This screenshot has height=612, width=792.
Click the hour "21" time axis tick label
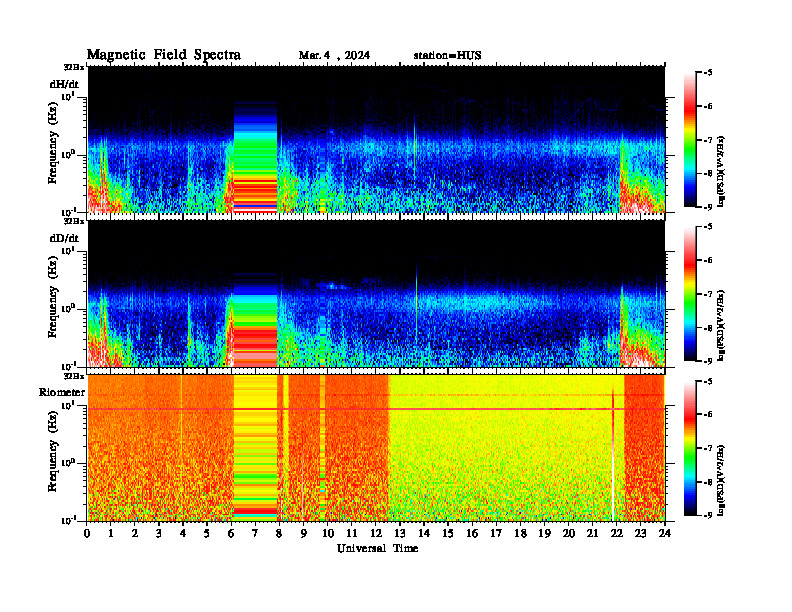(x=592, y=533)
